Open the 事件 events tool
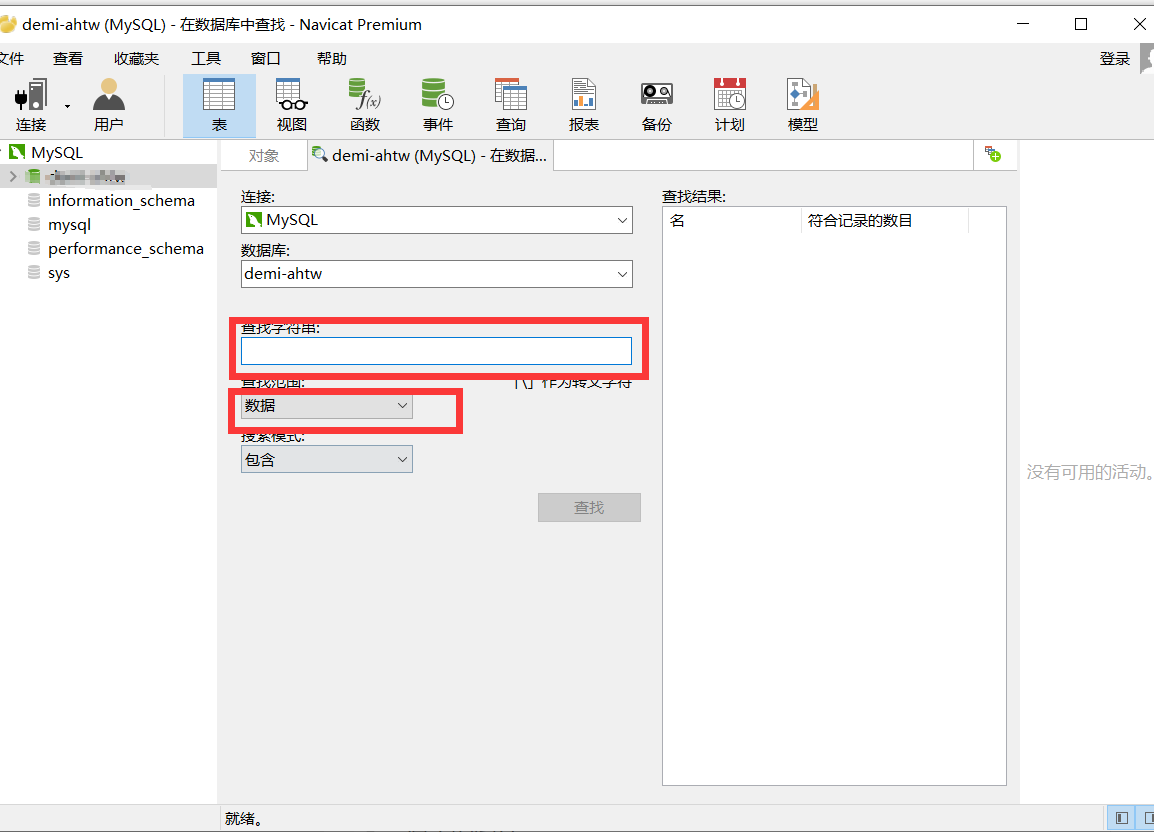This screenshot has height=832, width=1154. [438, 105]
